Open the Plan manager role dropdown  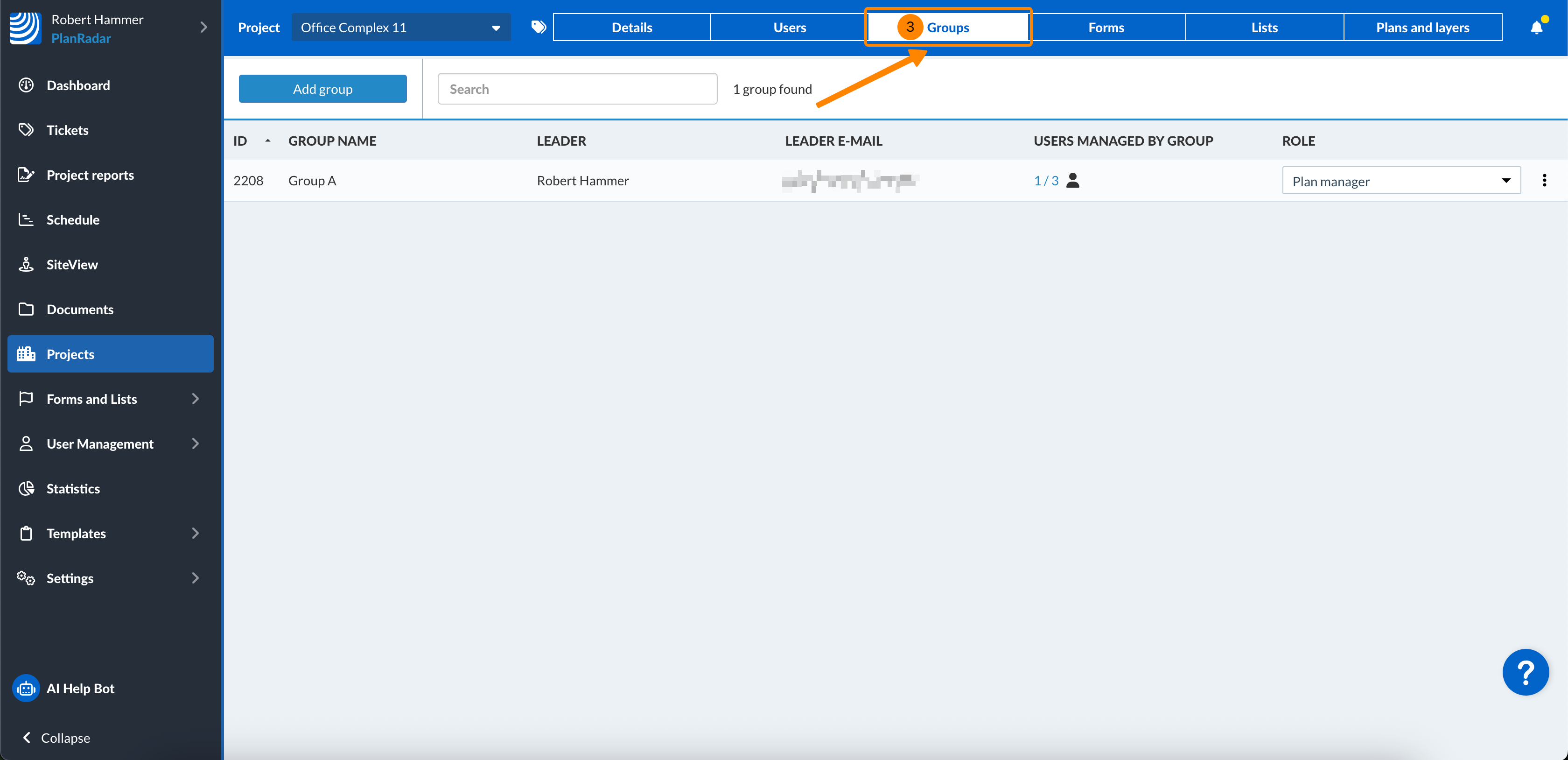[1400, 181]
